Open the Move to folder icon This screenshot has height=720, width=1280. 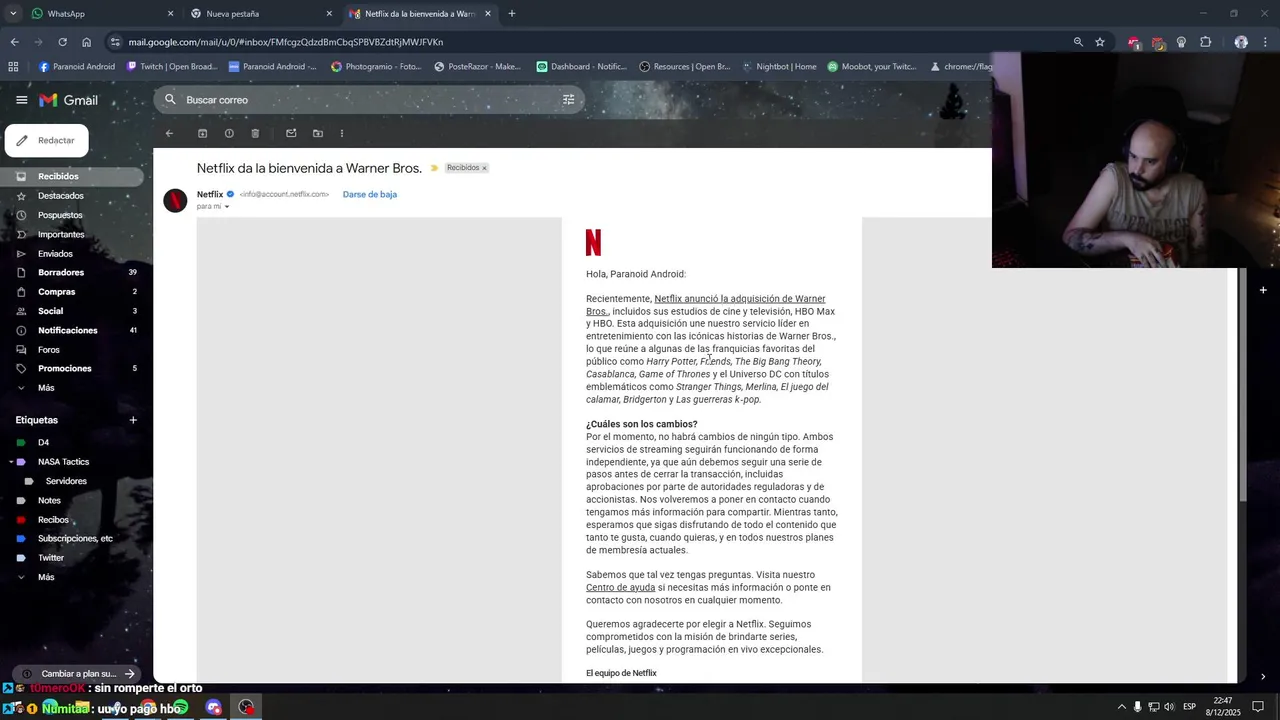tap(318, 133)
